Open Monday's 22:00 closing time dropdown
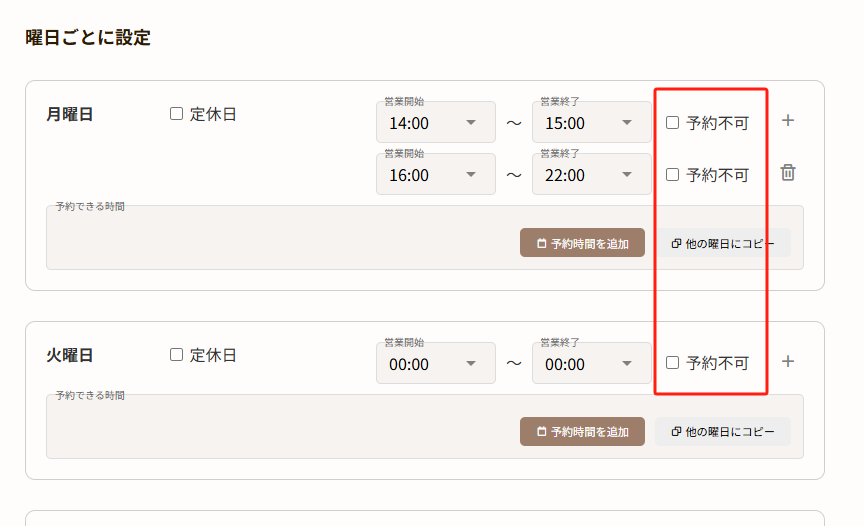 pos(592,175)
